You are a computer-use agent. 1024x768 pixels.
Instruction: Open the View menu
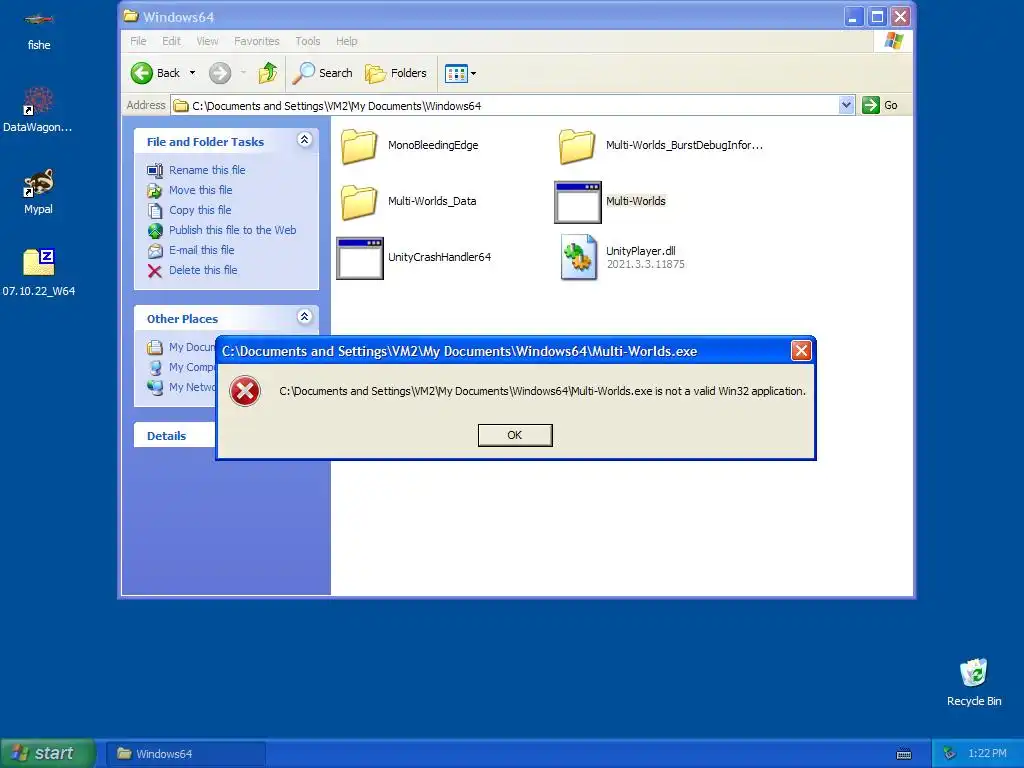(207, 41)
